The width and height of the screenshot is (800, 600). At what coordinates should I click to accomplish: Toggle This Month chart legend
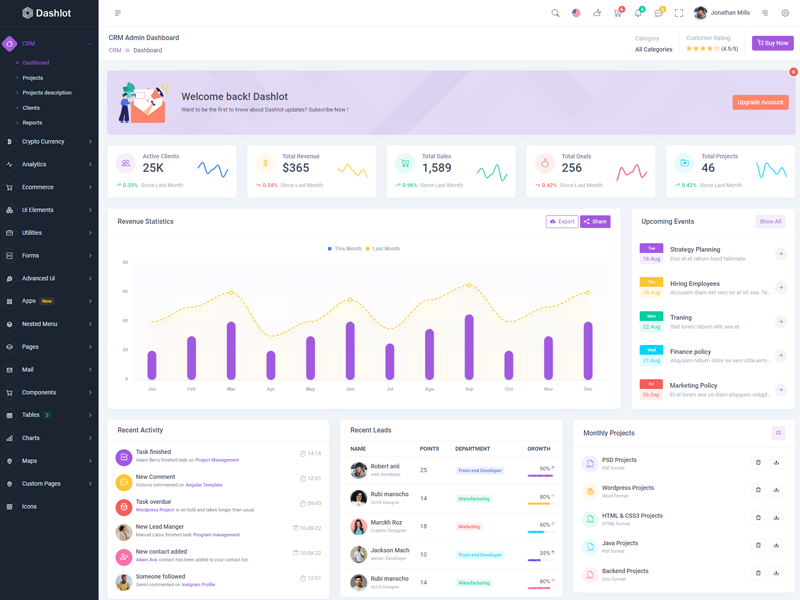[x=344, y=249]
